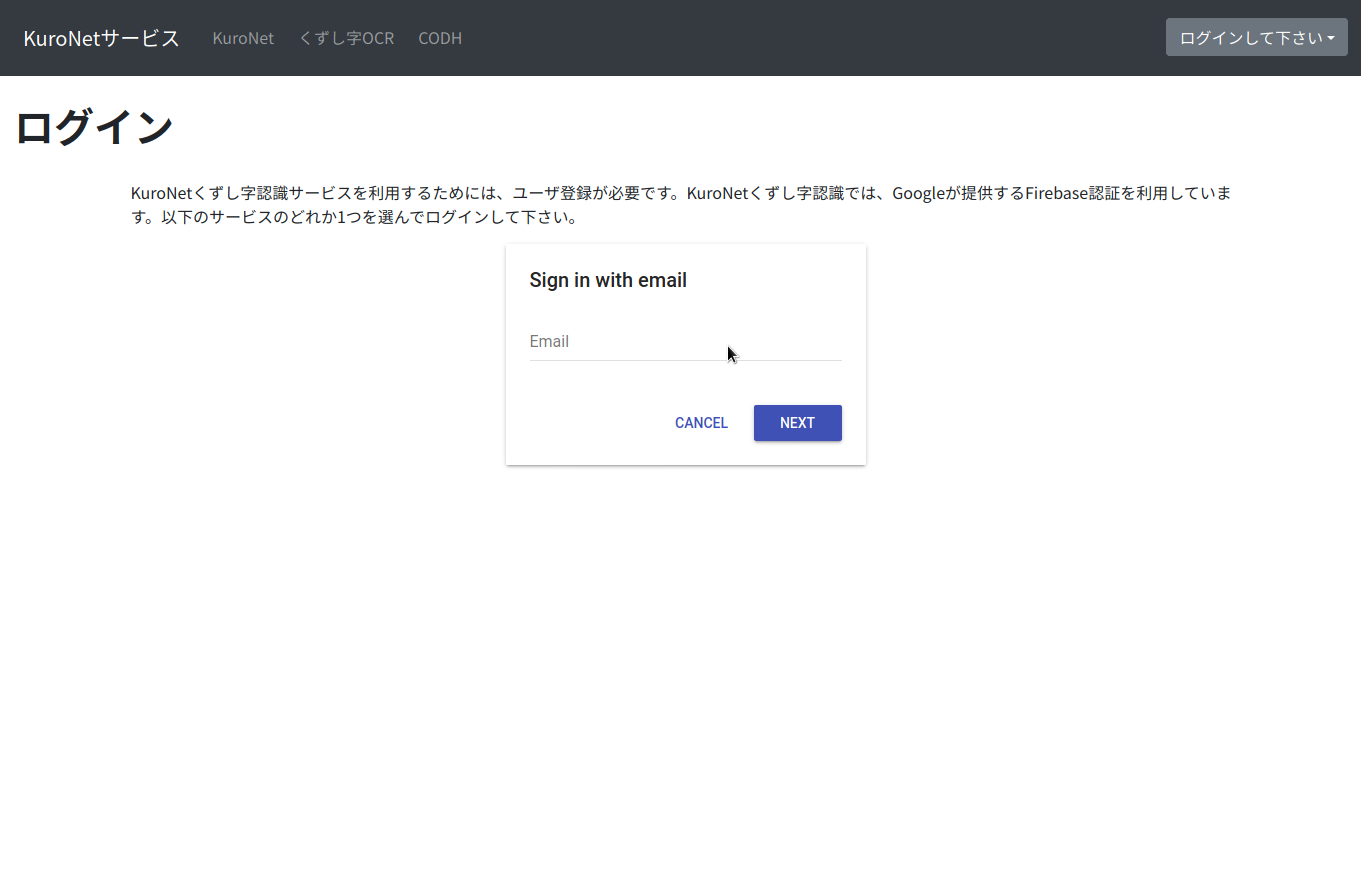Click the sign-in dialog card
This screenshot has width=1361, height=874.
tap(685, 353)
